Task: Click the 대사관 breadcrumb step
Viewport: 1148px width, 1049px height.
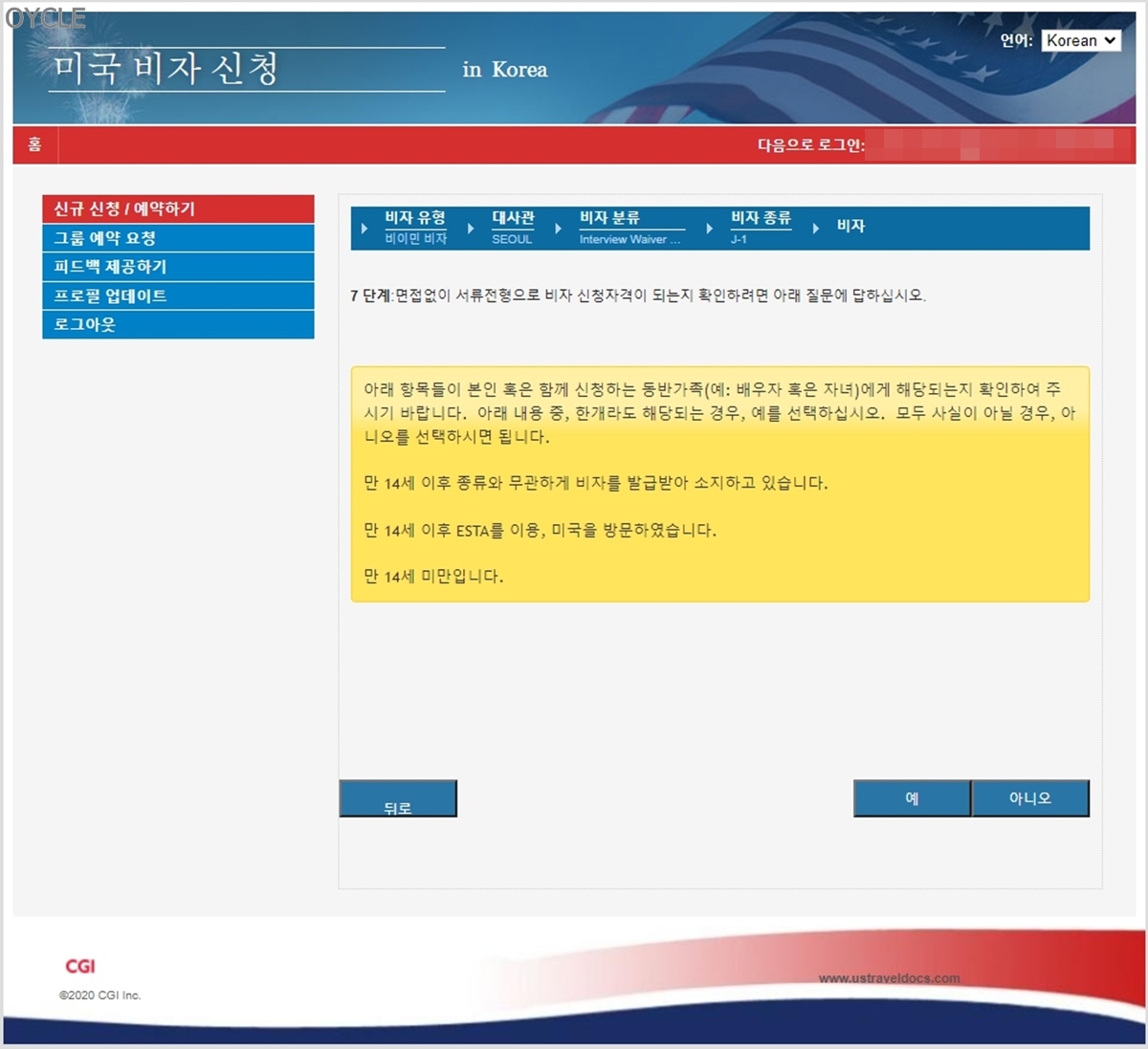Action: 513,218
